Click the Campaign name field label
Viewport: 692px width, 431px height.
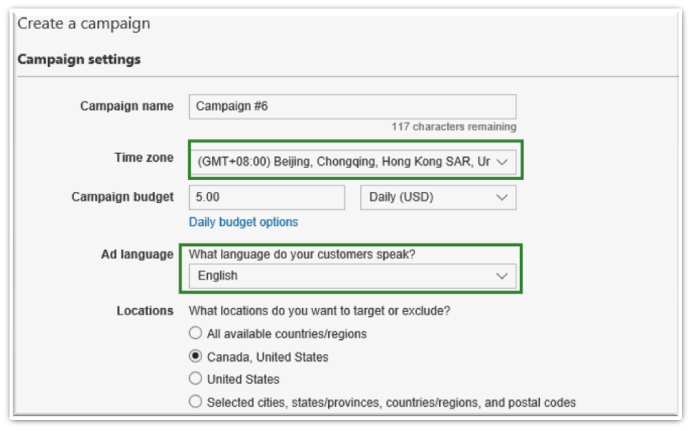tap(126, 106)
